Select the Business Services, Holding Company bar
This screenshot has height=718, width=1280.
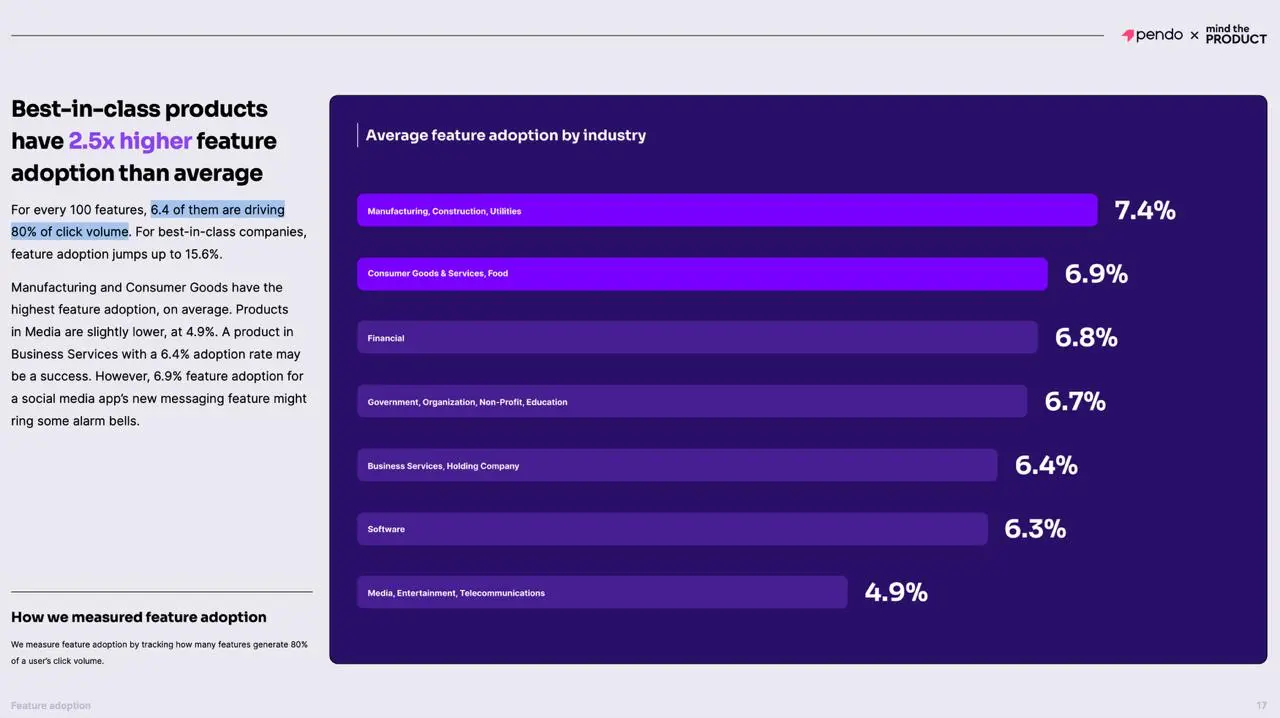pyautogui.click(x=677, y=465)
